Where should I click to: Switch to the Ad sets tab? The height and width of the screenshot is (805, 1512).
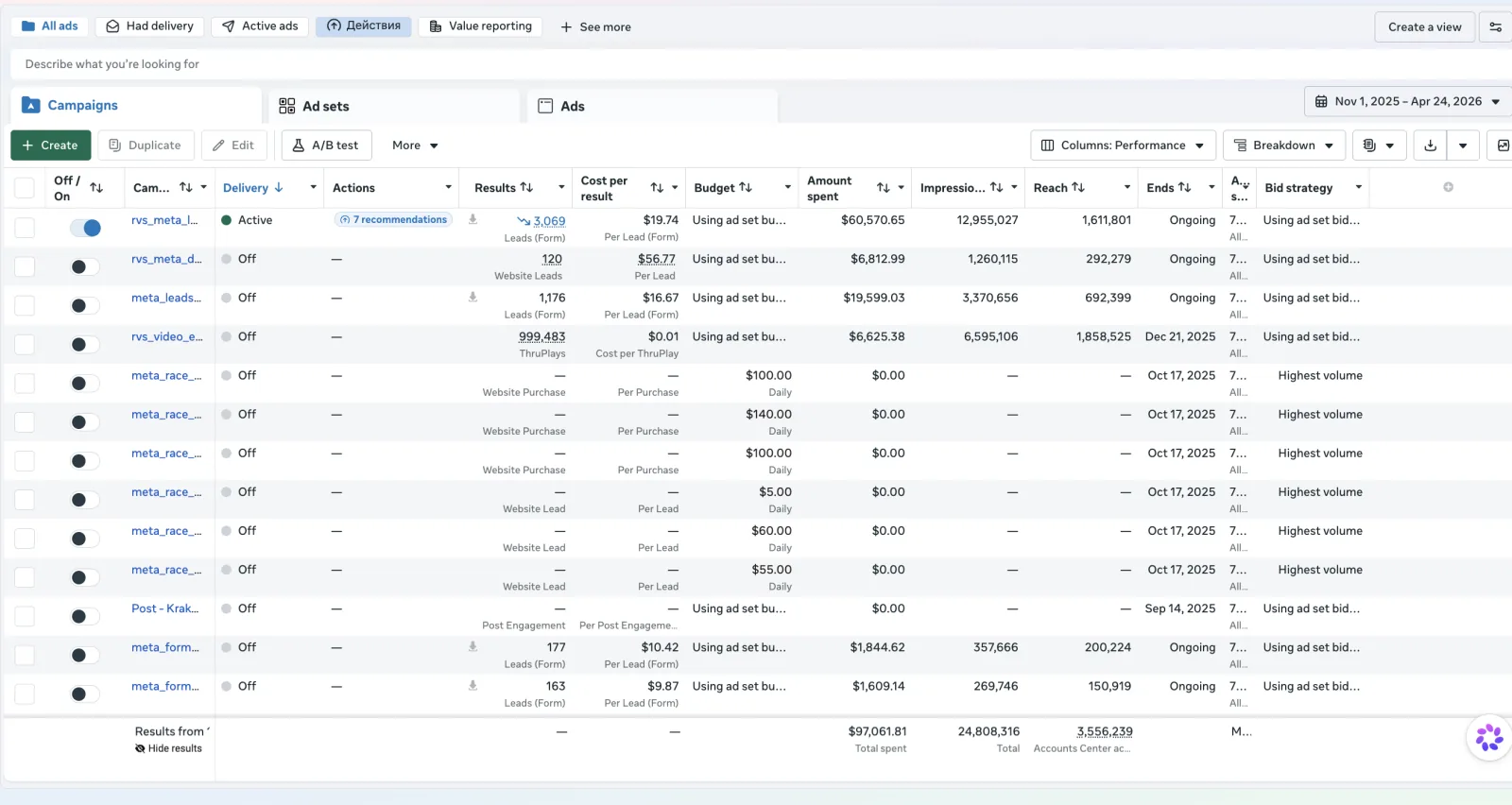pyautogui.click(x=394, y=106)
